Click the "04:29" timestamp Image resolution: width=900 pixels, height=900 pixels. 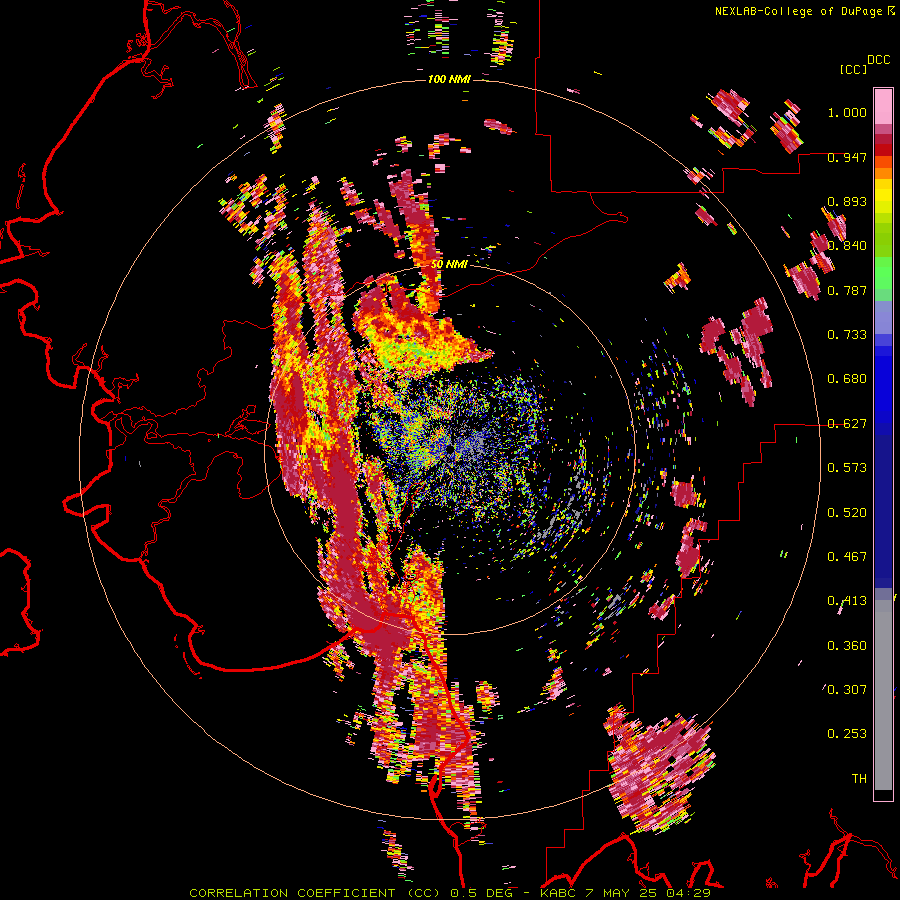coord(688,893)
